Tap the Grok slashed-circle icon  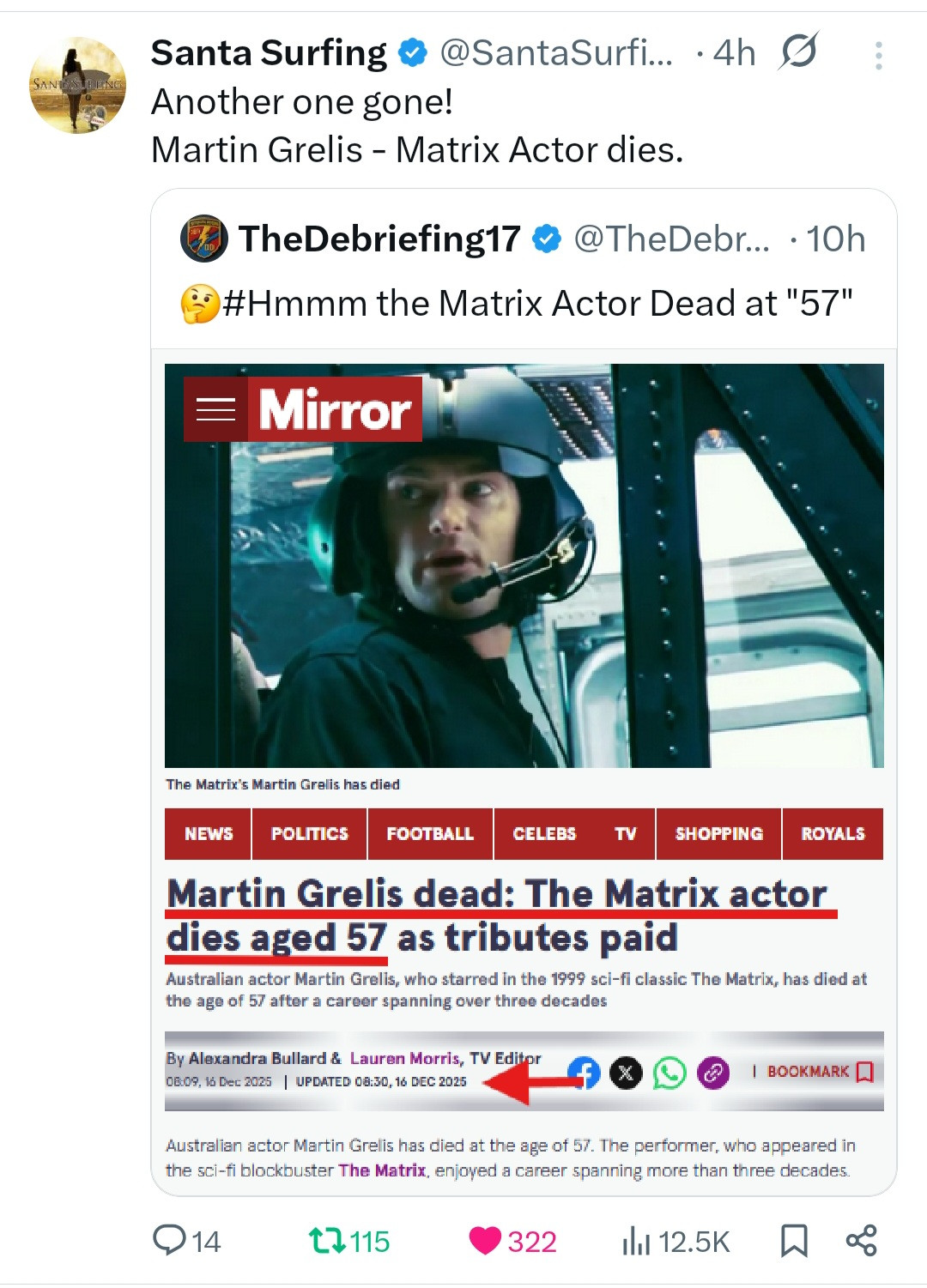798,52
